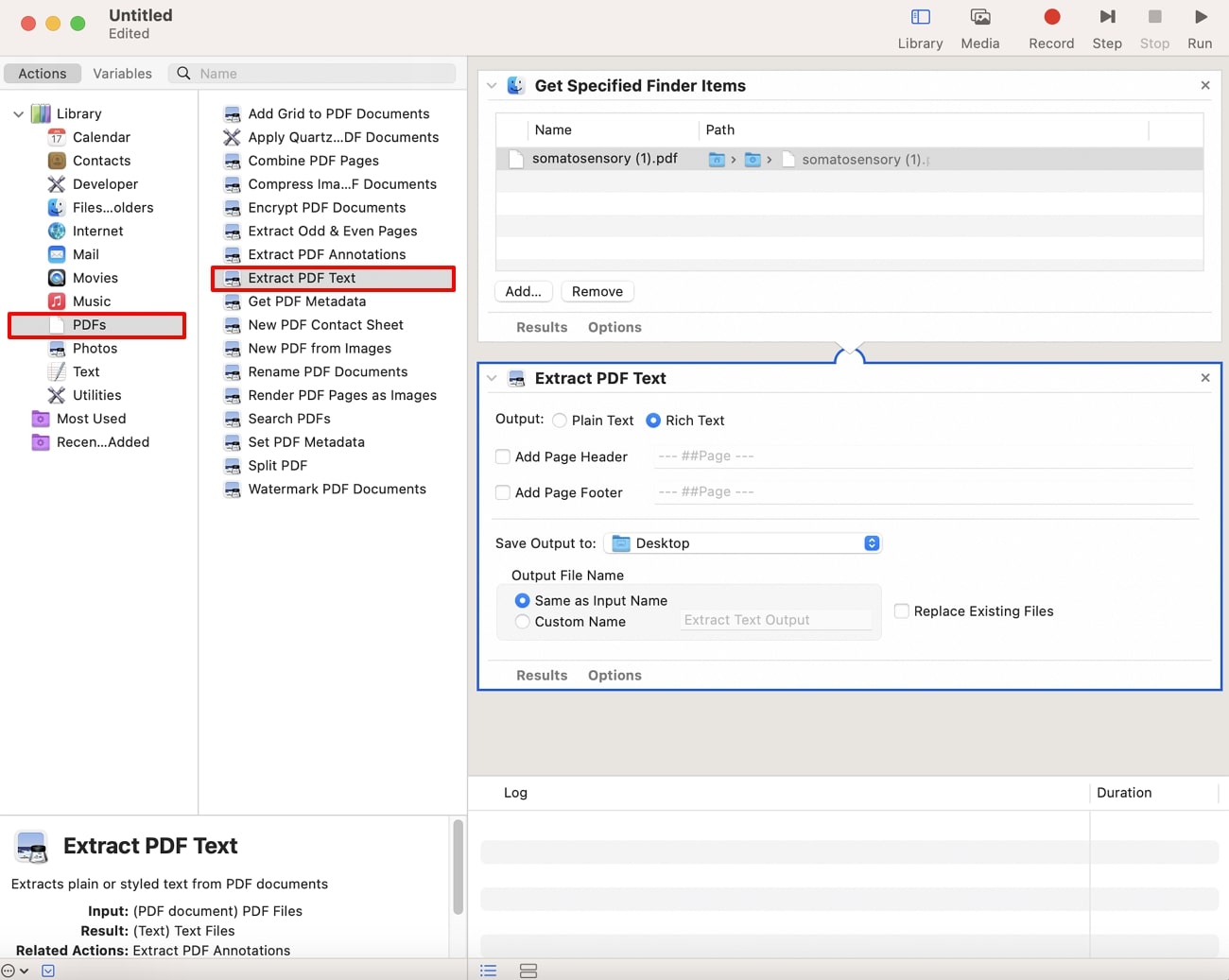Screen dimensions: 1229x980
Task: Toggle the description pane checkbox icon
Action: click(48, 971)
